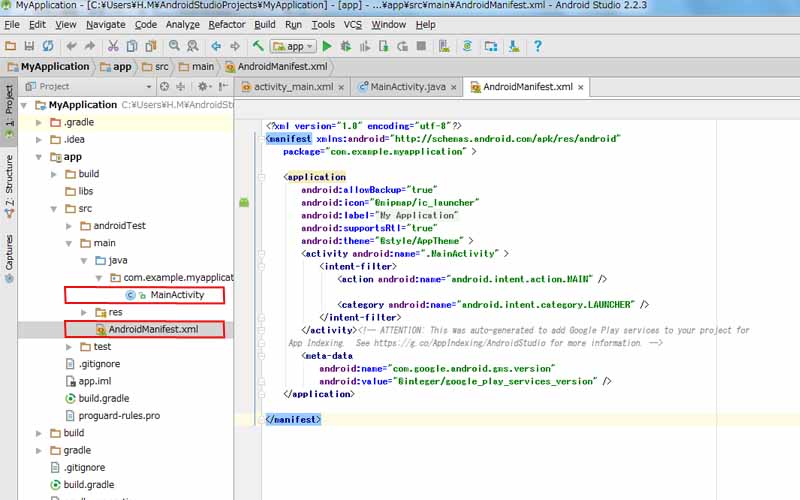Close the AndroidManifest.xml tab

click(x=581, y=87)
